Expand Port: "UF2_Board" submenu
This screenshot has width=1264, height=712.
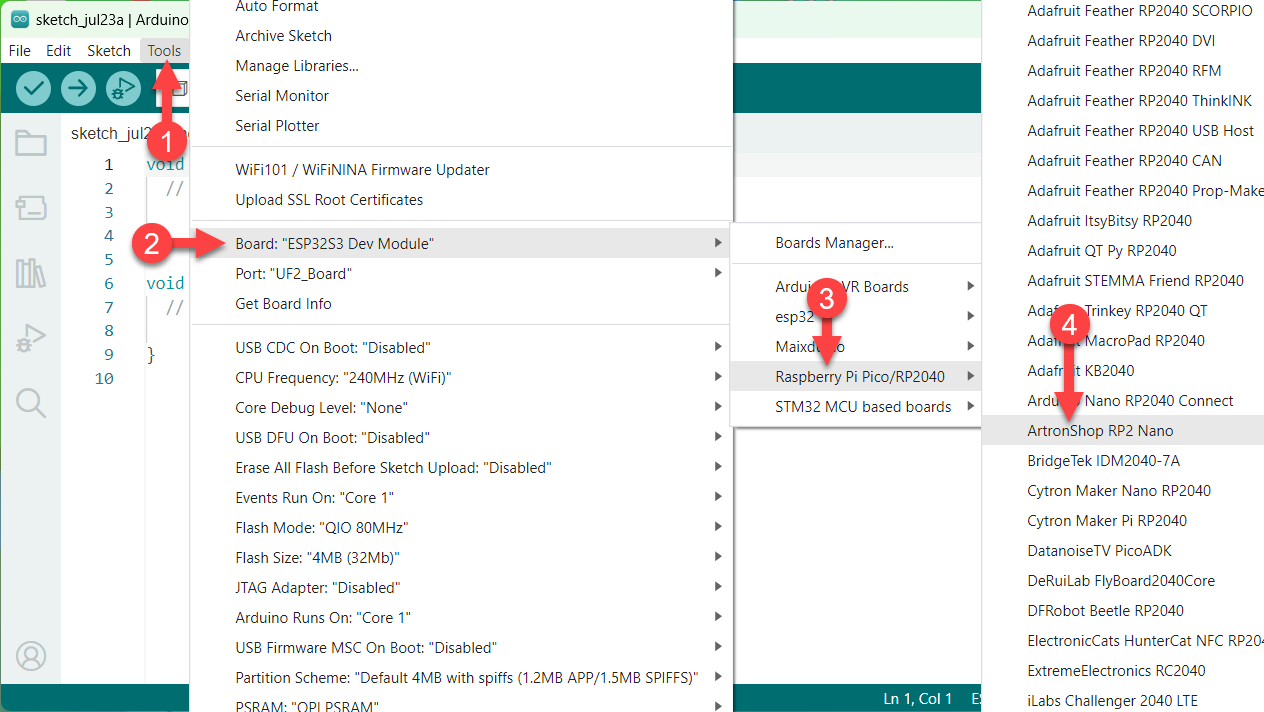coord(461,274)
